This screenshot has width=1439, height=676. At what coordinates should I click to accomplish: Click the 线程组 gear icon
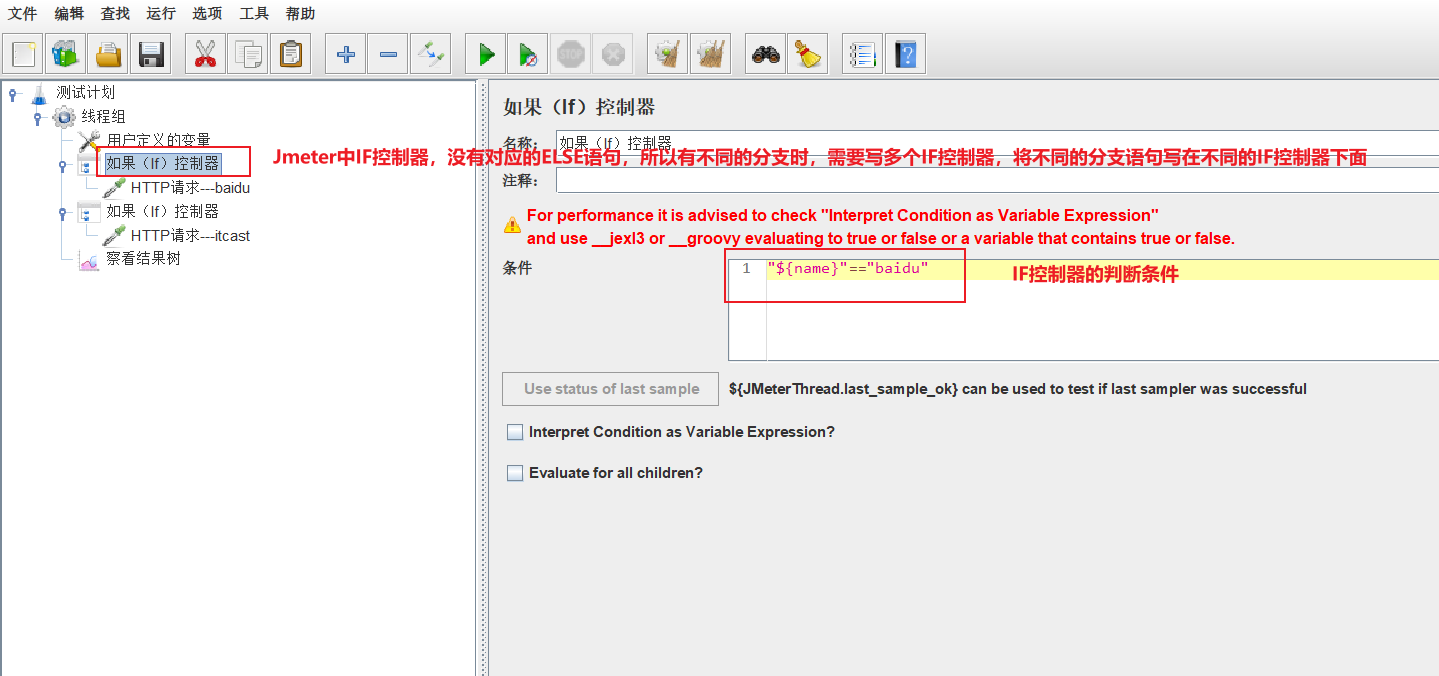(x=64, y=117)
